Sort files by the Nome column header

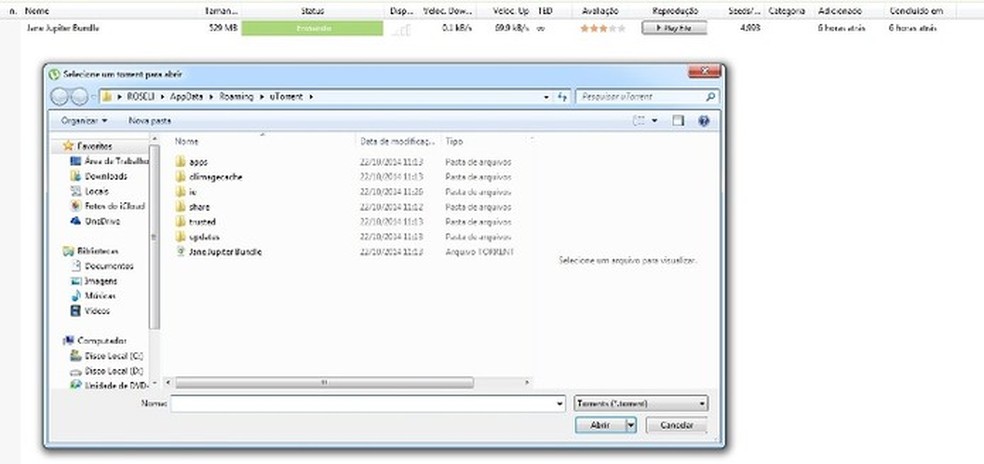click(186, 142)
